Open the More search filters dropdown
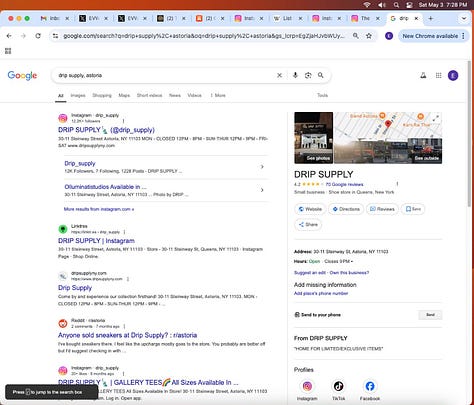474x405 pixels. [x=218, y=95]
